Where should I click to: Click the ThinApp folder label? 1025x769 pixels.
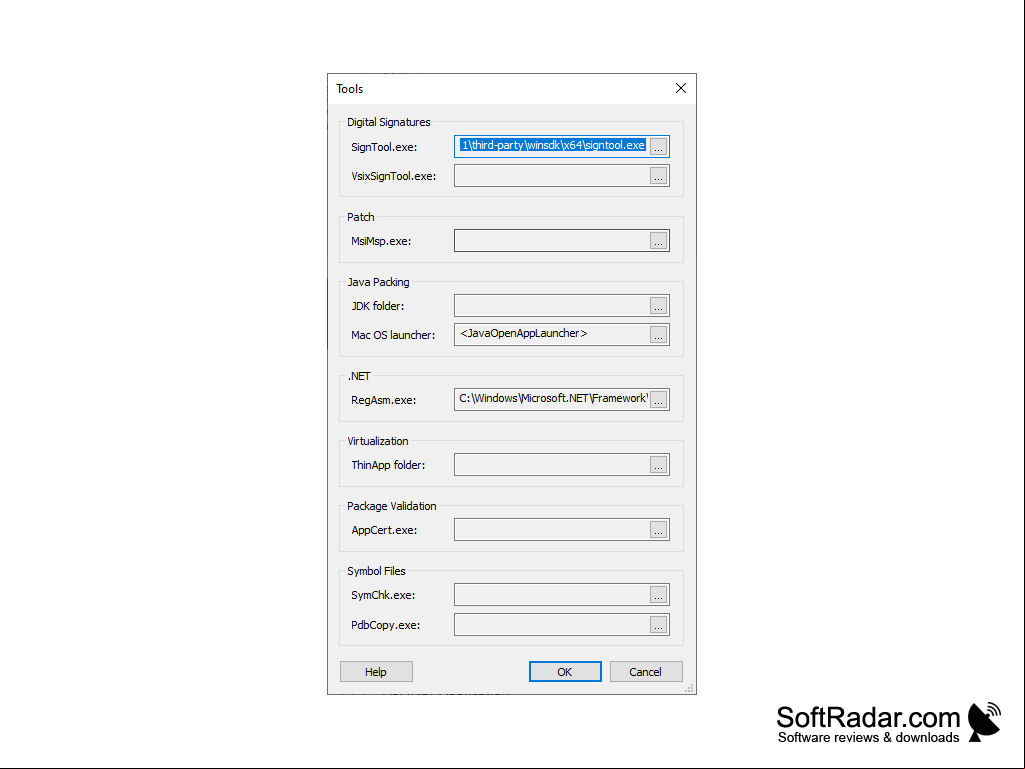tap(388, 465)
